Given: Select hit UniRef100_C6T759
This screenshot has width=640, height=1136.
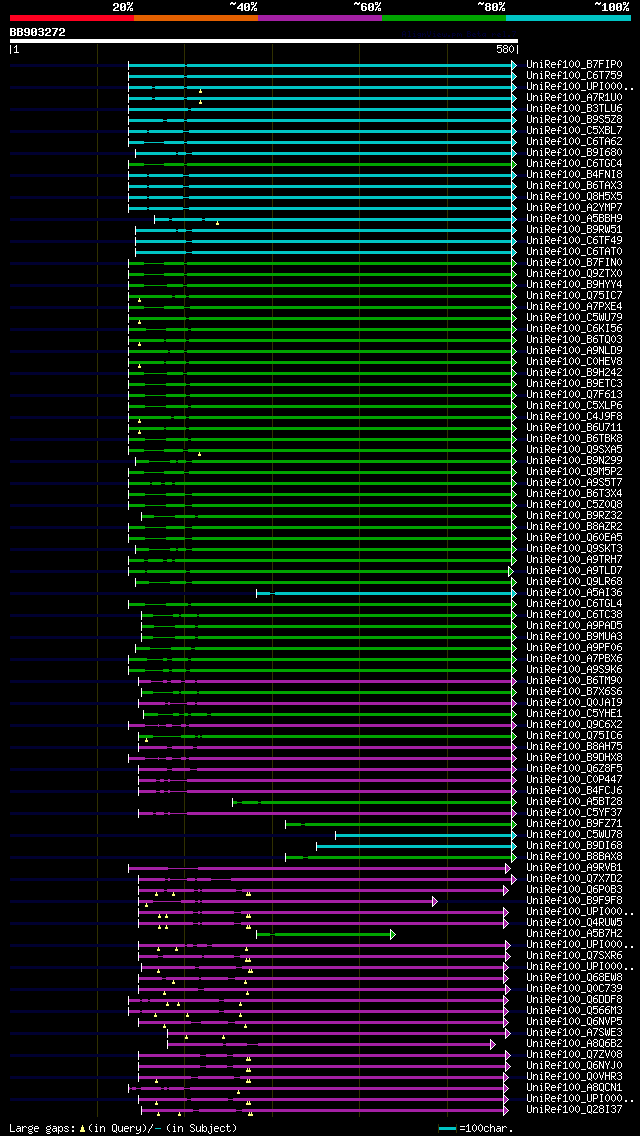Looking at the screenshot, I should (574, 75).
